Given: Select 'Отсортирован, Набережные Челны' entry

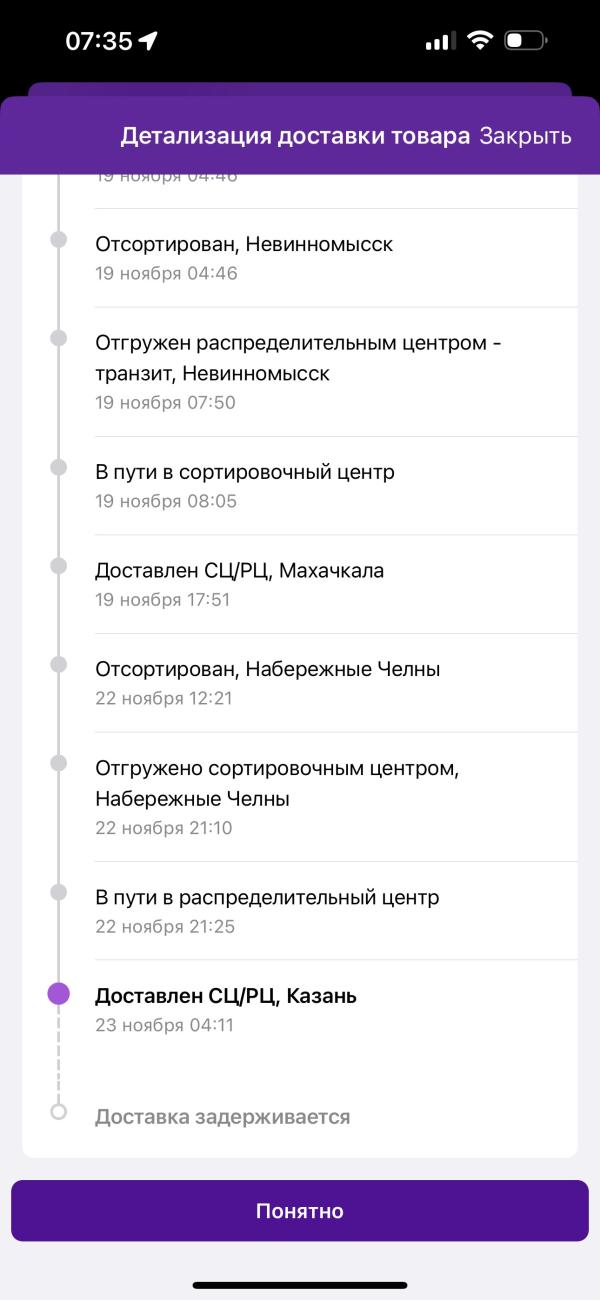Looking at the screenshot, I should pyautogui.click(x=336, y=682).
